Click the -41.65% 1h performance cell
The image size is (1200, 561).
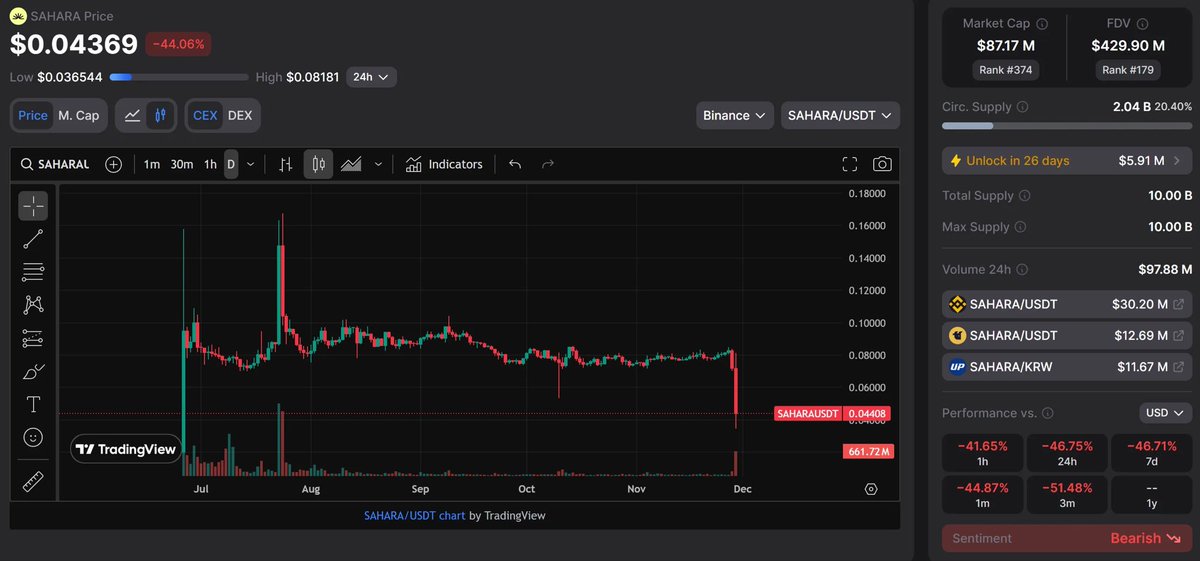click(983, 453)
